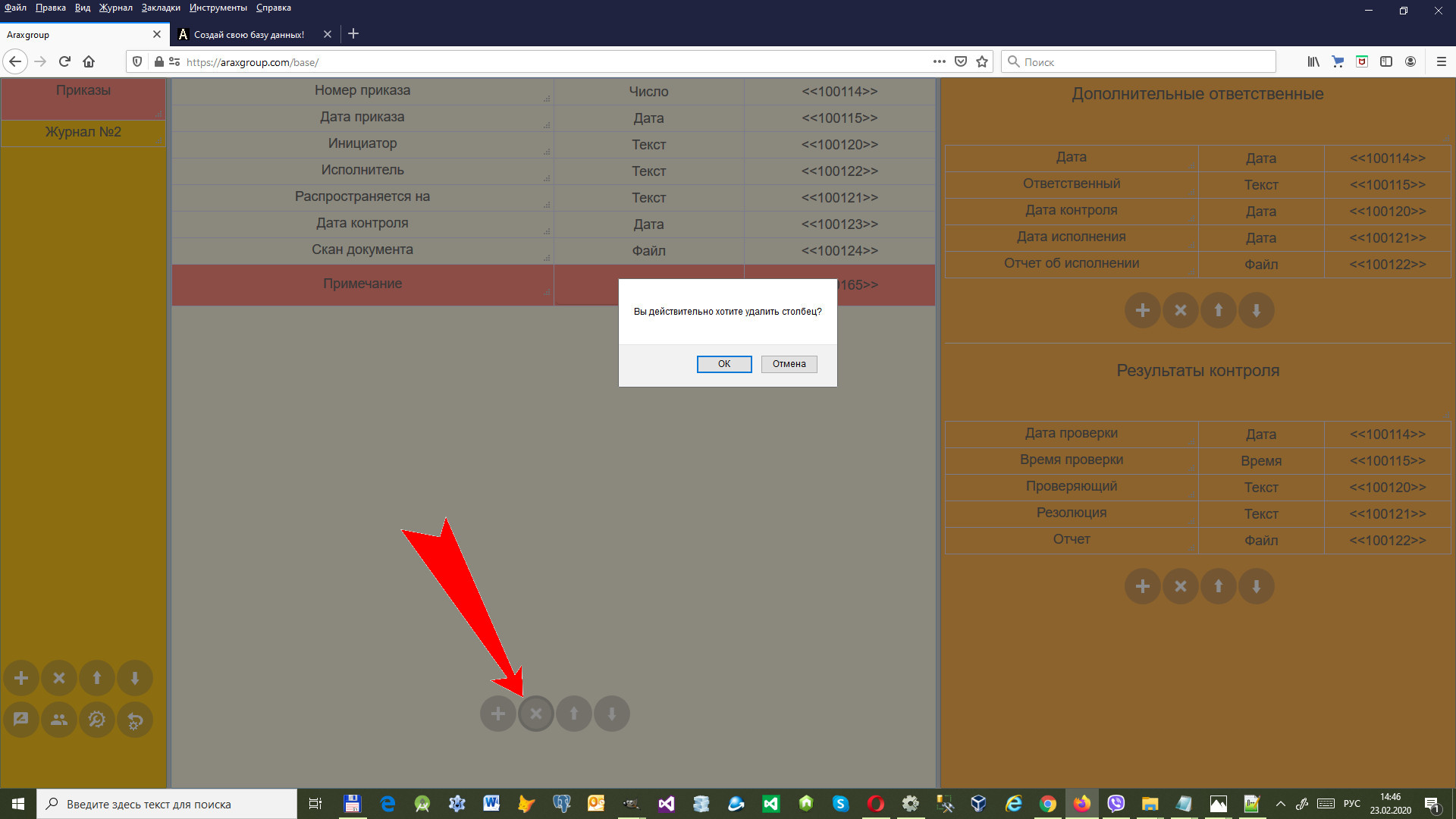This screenshot has width=1456, height=819.
Task: Delete a row in Дополнительные ответственные
Action: click(x=1180, y=310)
